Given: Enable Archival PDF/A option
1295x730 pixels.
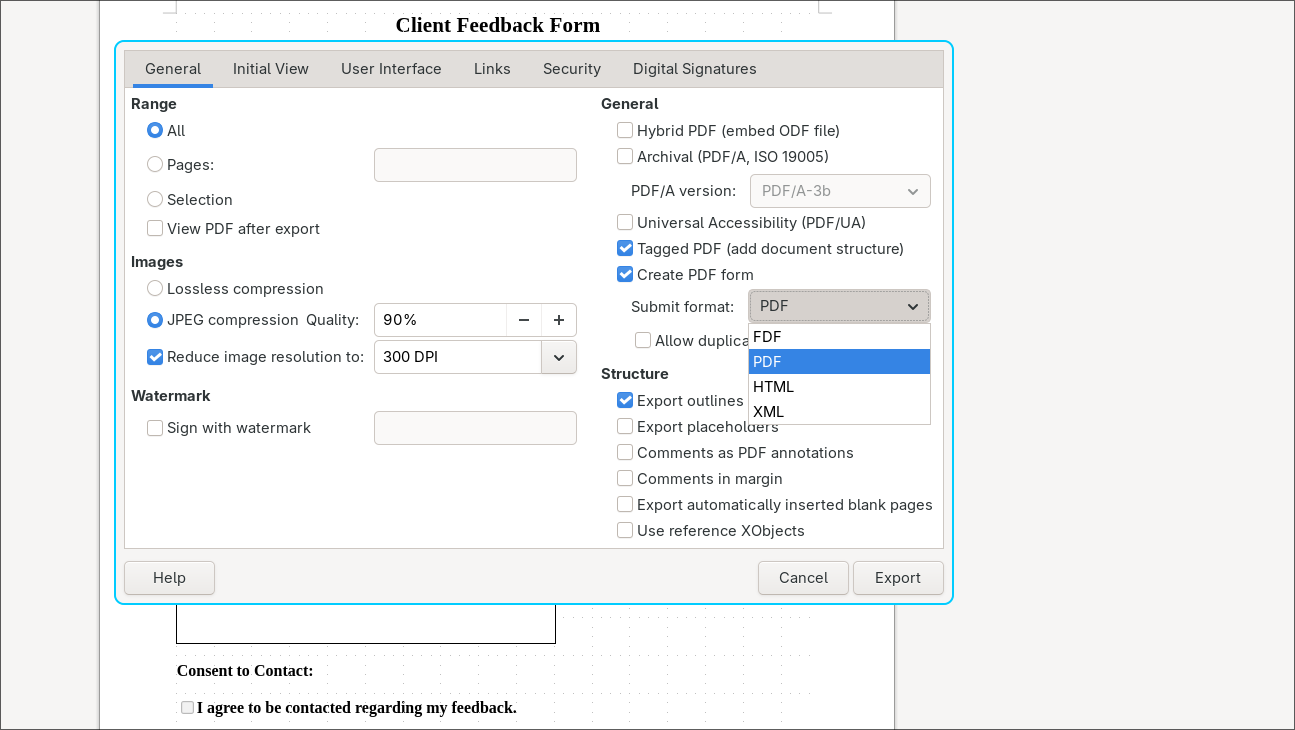Looking at the screenshot, I should pos(625,156).
